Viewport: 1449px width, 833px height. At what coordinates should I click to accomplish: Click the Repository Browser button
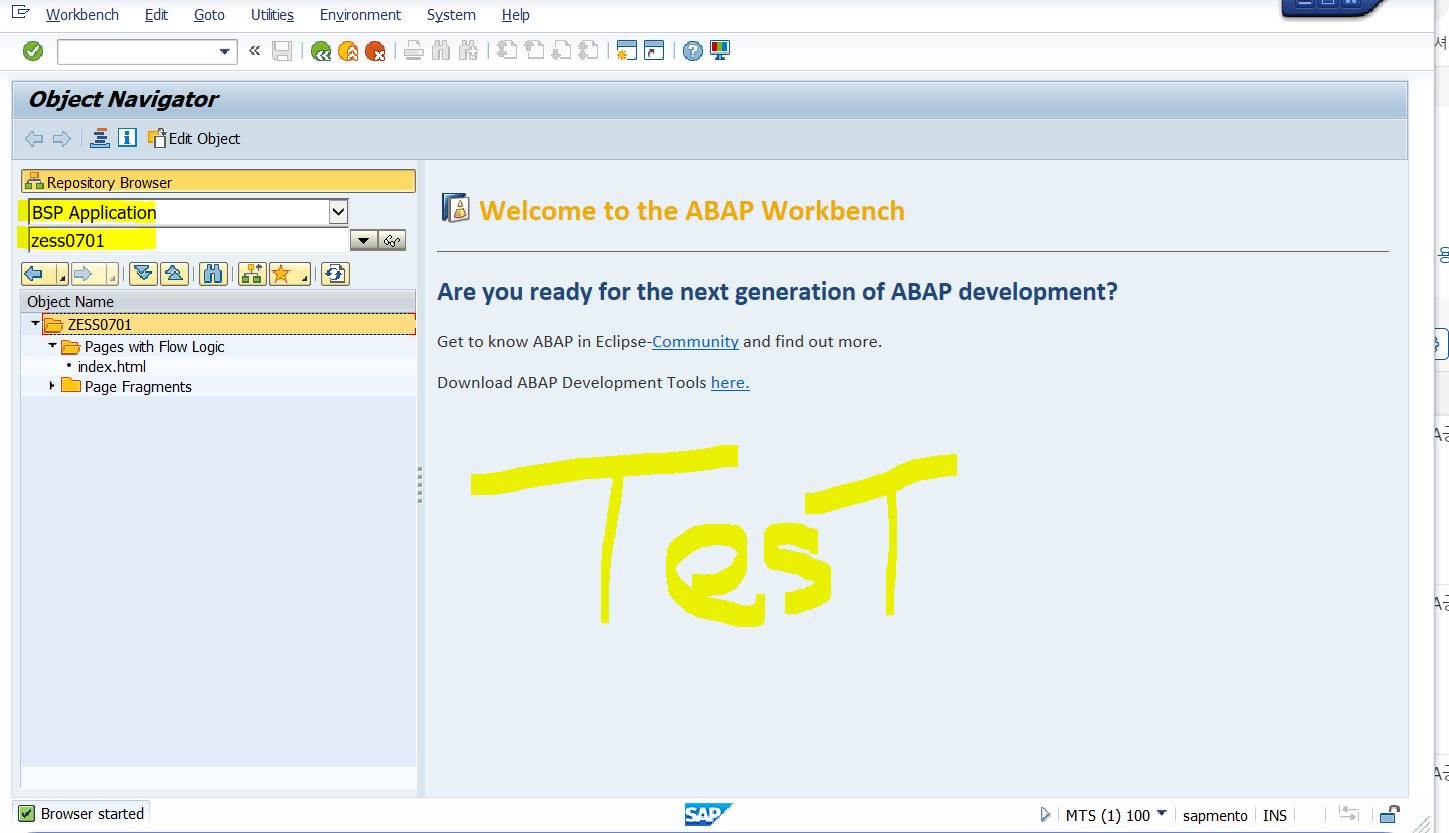coord(218,182)
